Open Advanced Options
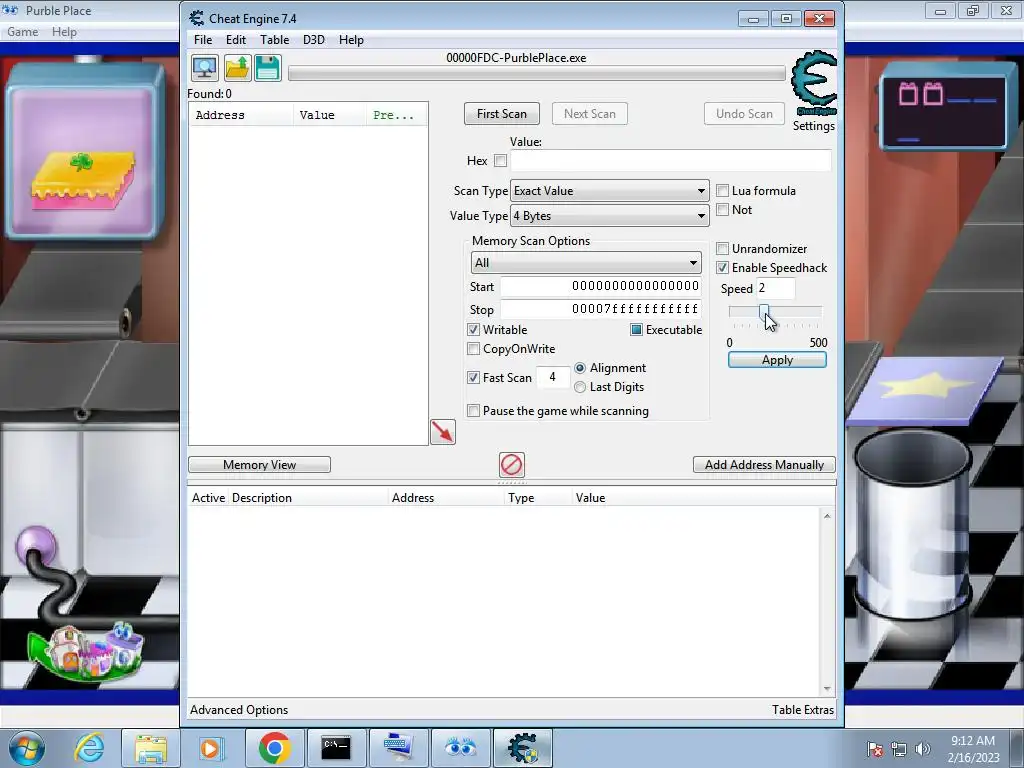Screen dimensions: 1024x768 pos(239,710)
